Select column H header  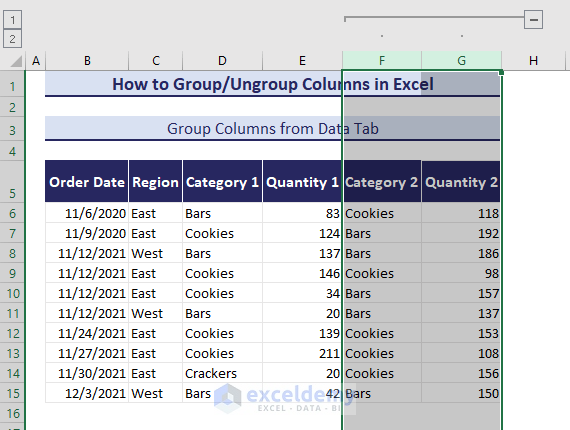(533, 60)
